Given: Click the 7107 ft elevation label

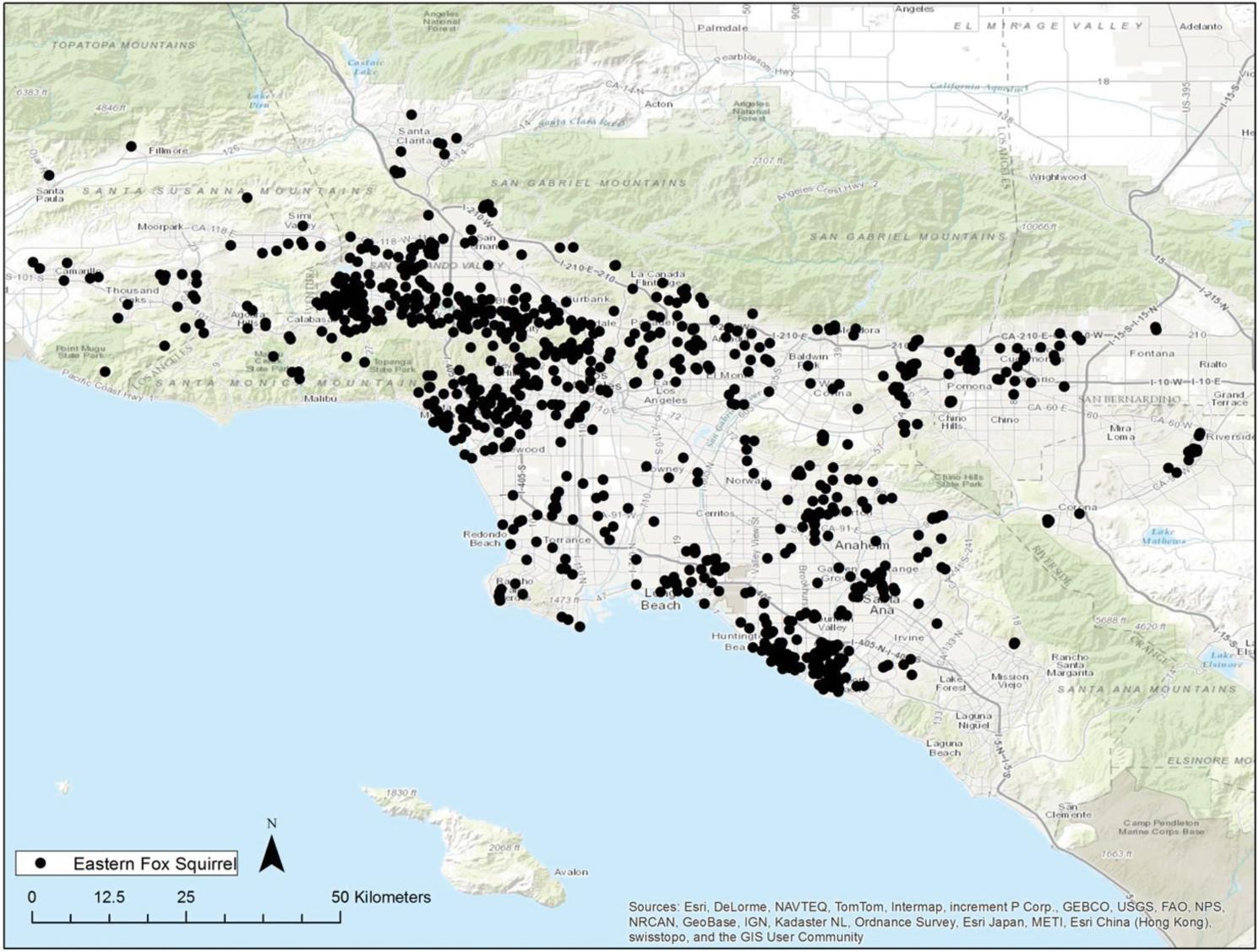Looking at the screenshot, I should [x=767, y=160].
